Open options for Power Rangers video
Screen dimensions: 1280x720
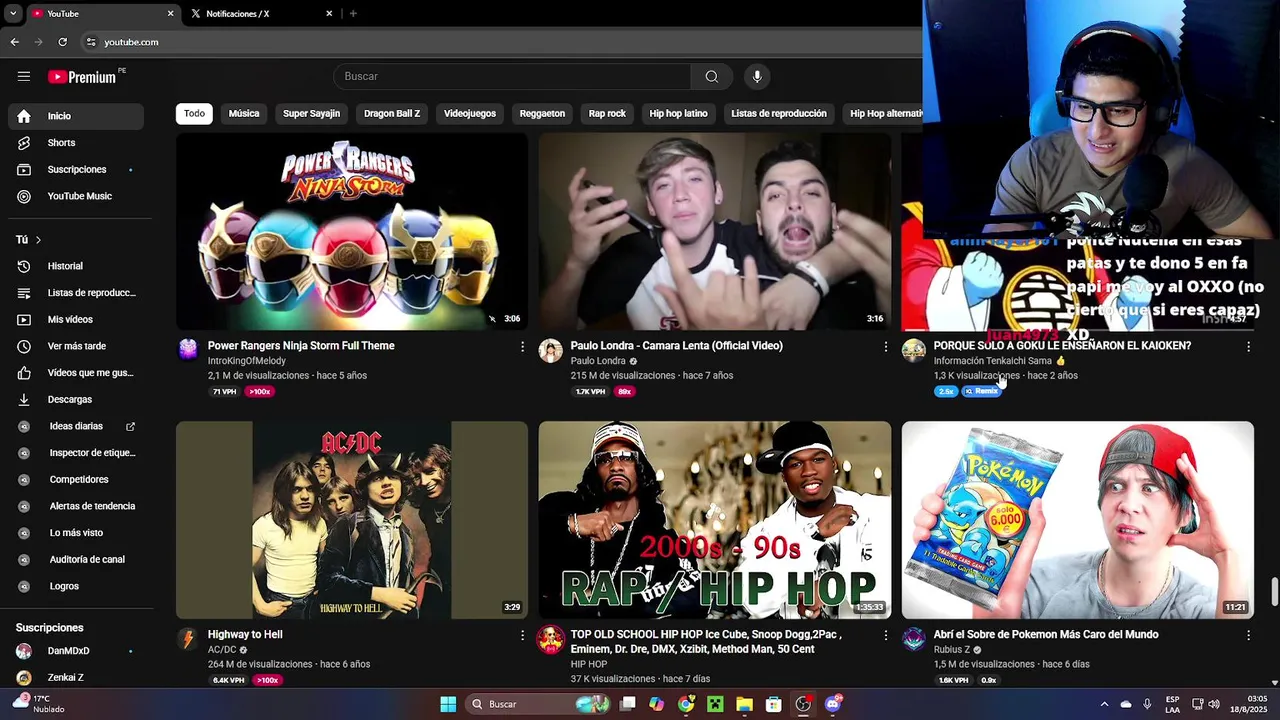click(x=522, y=346)
